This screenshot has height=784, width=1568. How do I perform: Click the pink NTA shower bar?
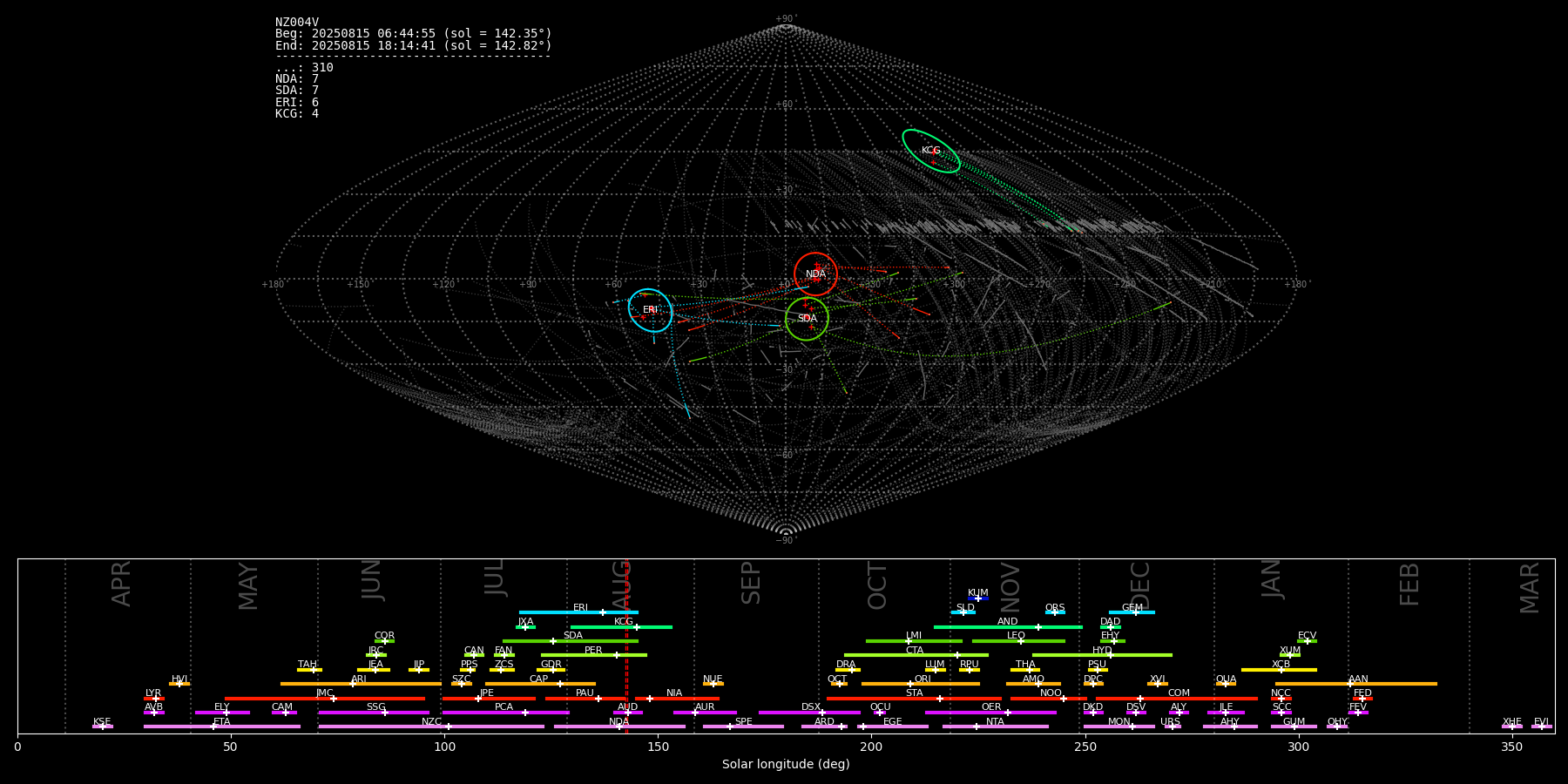pos(995,727)
